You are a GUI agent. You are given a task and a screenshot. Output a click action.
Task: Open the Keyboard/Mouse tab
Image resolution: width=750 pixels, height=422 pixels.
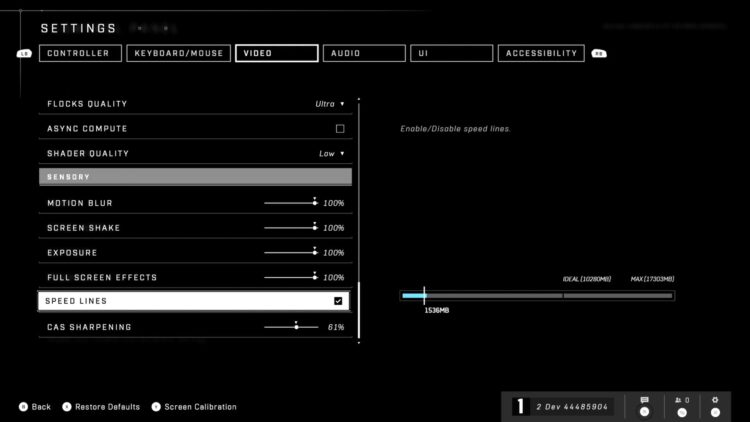178,53
